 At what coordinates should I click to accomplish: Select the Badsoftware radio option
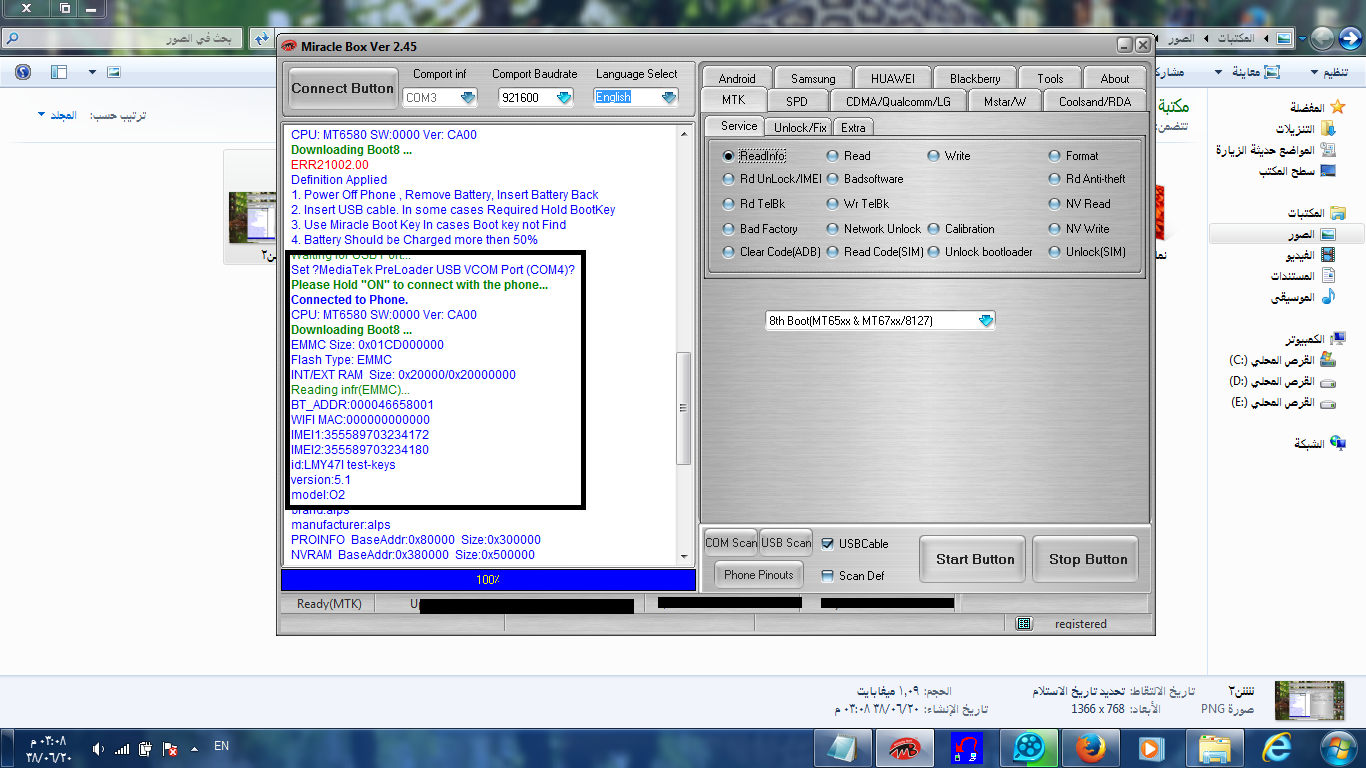[865, 179]
